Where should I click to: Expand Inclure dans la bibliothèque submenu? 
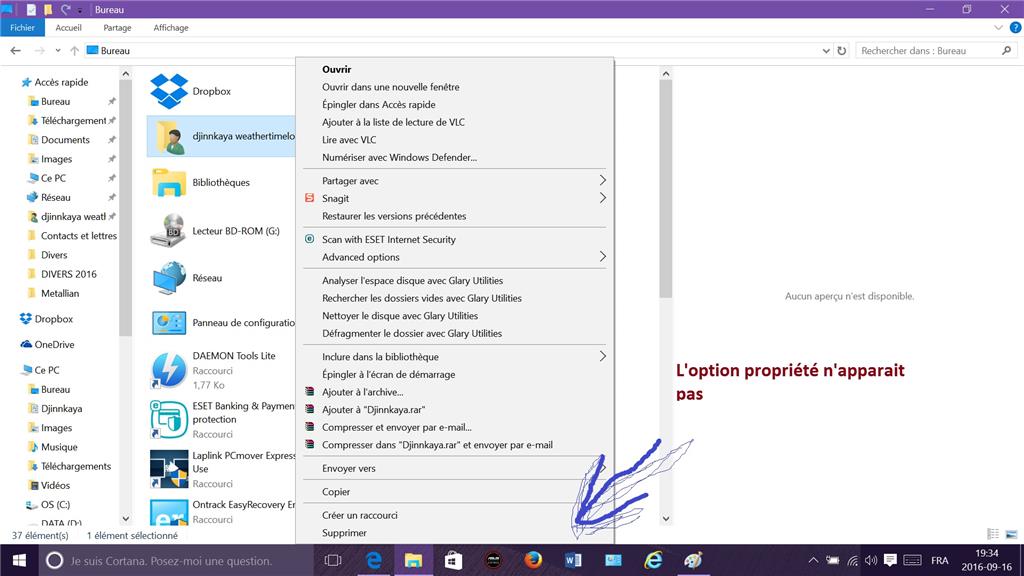(x=603, y=357)
